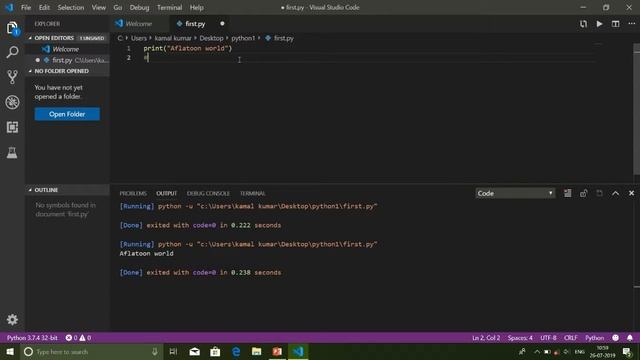Open the log output file icon

click(x=599, y=193)
